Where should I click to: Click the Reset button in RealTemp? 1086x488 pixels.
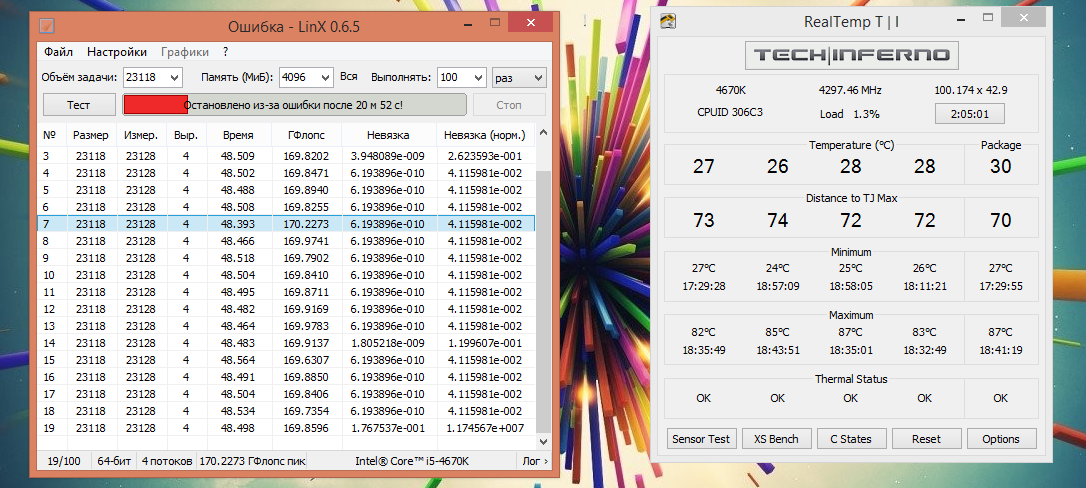[926, 439]
